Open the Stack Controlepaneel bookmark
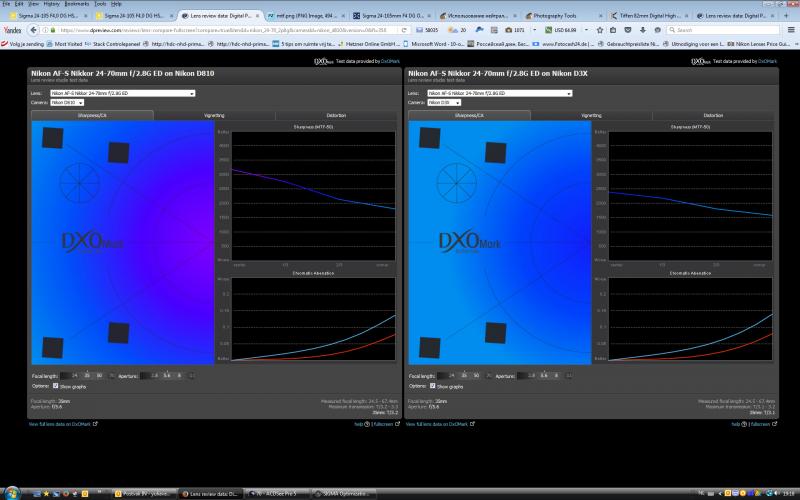The height and width of the screenshot is (500, 800). [x=112, y=44]
